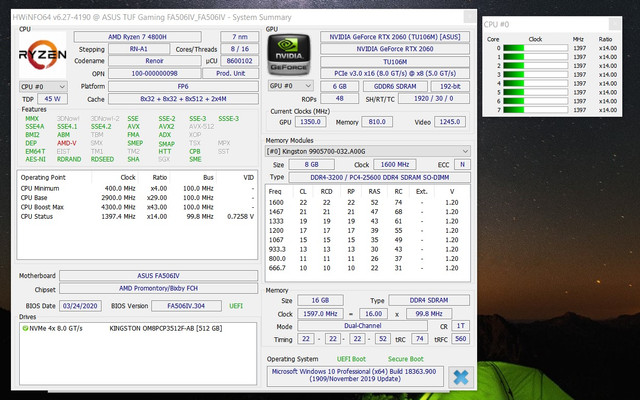Viewport: 640px width, 400px height.
Task: Select the 666.7 frequency timing row
Action: point(367,268)
